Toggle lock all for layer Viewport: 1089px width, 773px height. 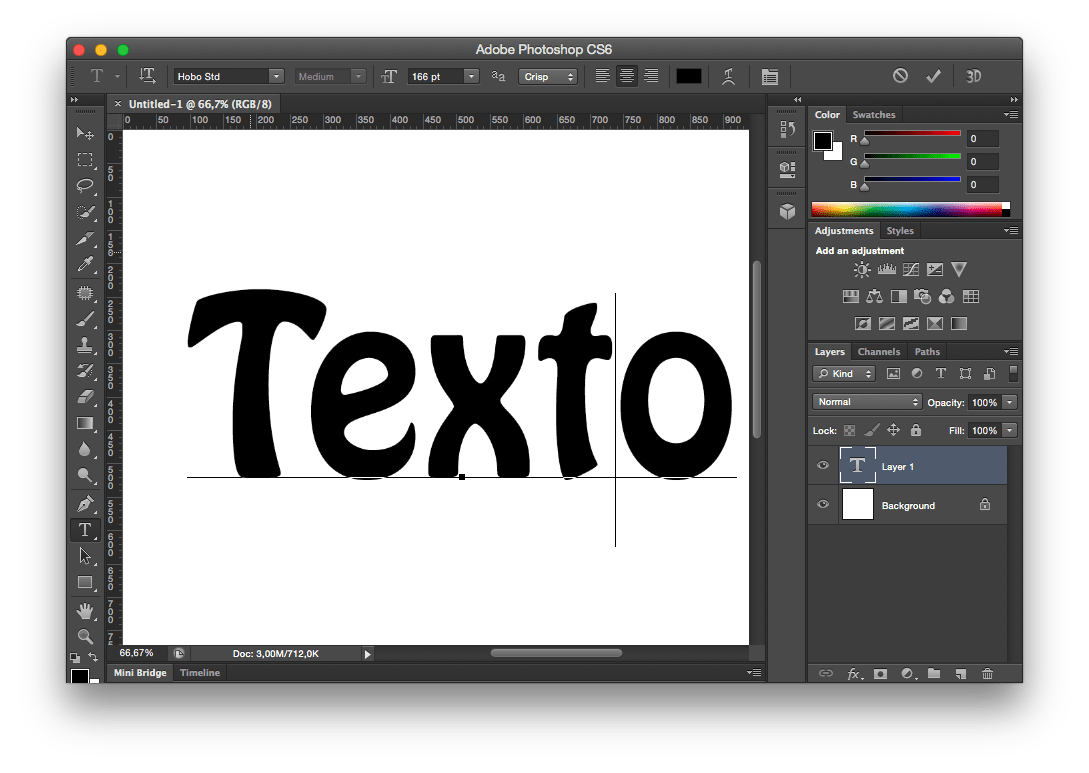click(916, 431)
